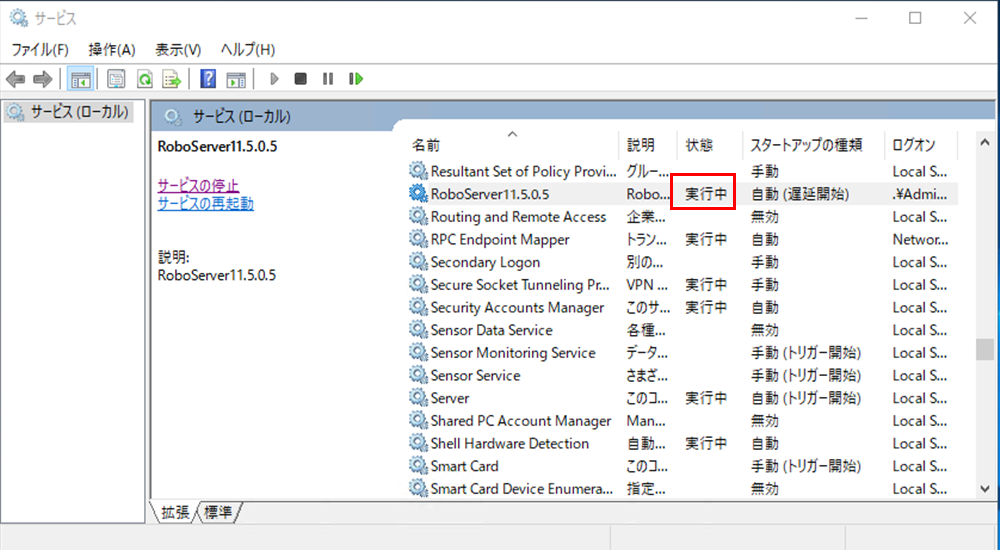
Task: Click 自動 (遅延開始) startup type of RoboServer
Action: point(800,194)
